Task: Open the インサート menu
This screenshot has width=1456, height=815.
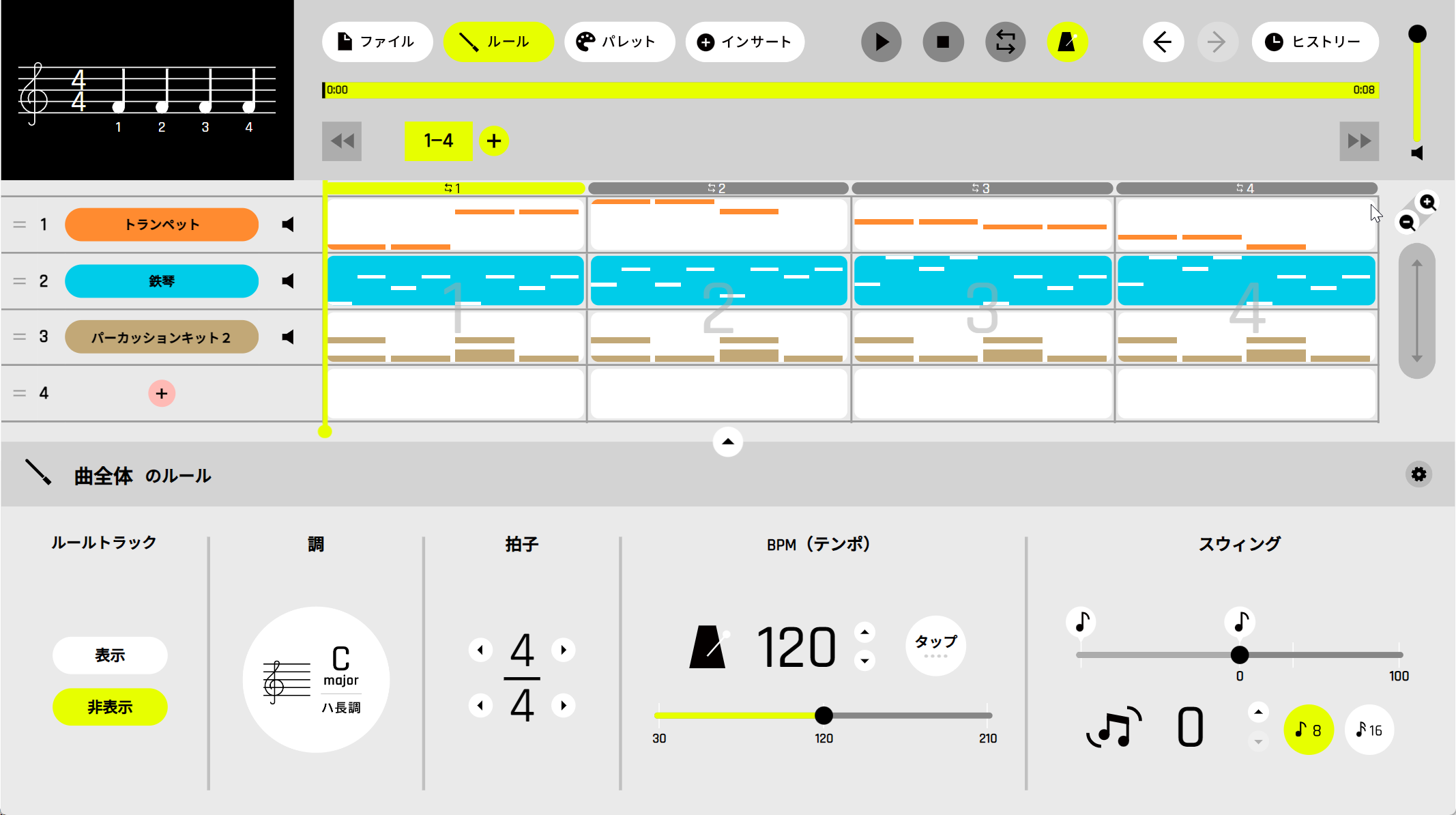Action: pos(745,42)
